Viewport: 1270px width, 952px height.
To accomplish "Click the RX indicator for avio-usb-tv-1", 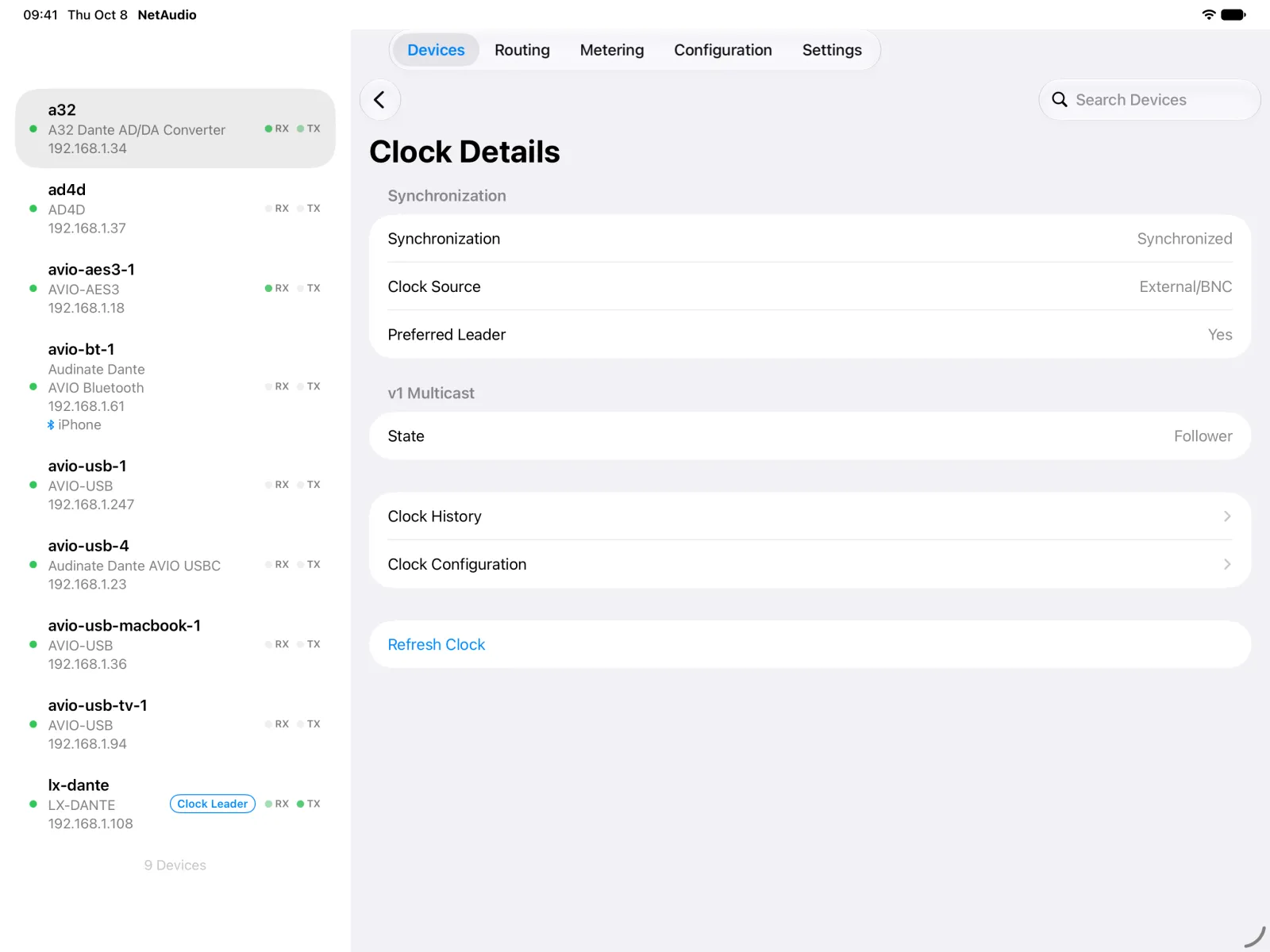I will click(277, 724).
